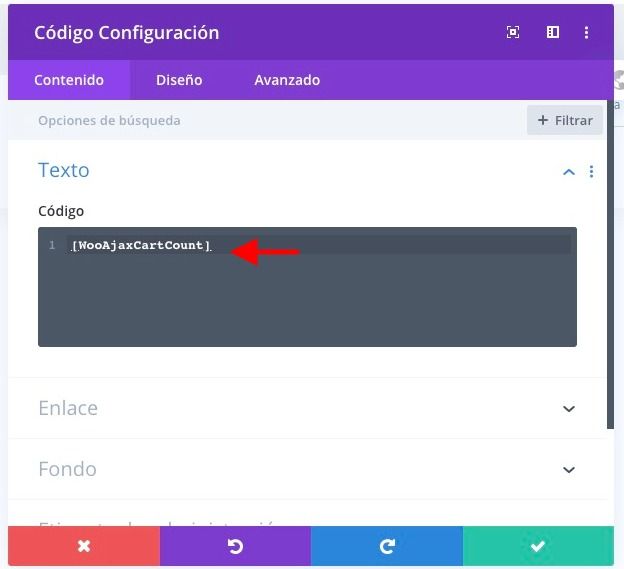
Task: Click the vertical scrollbar of the settings panel
Action: coord(610,265)
